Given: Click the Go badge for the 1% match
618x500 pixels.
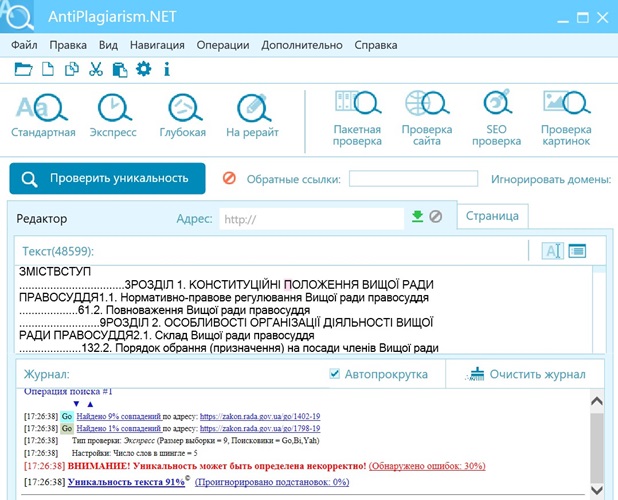Looking at the screenshot, I should [67, 428].
